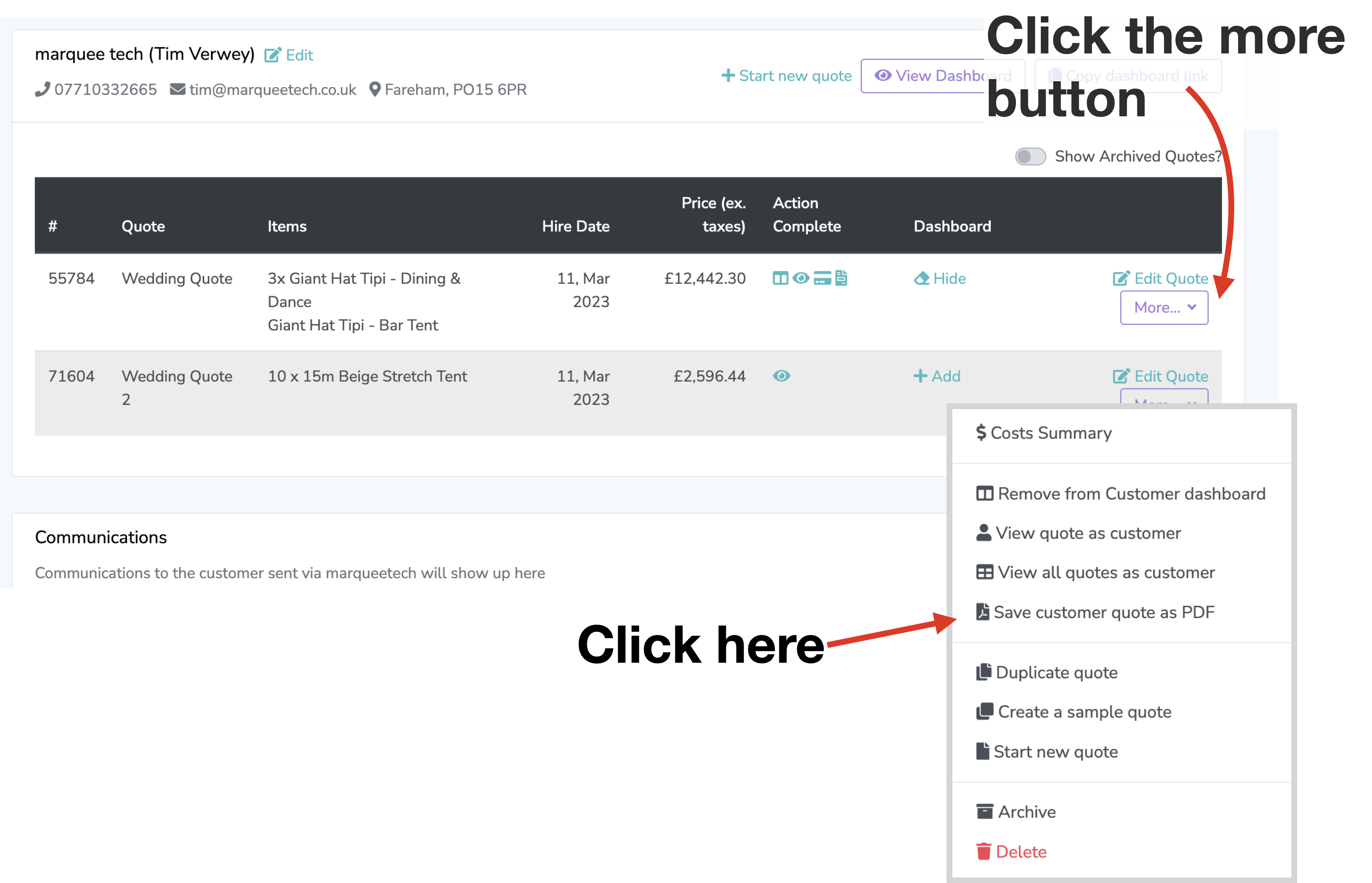Click Edit Quote for quote 55784
This screenshot has width=1372, height=883.
pos(1160,278)
